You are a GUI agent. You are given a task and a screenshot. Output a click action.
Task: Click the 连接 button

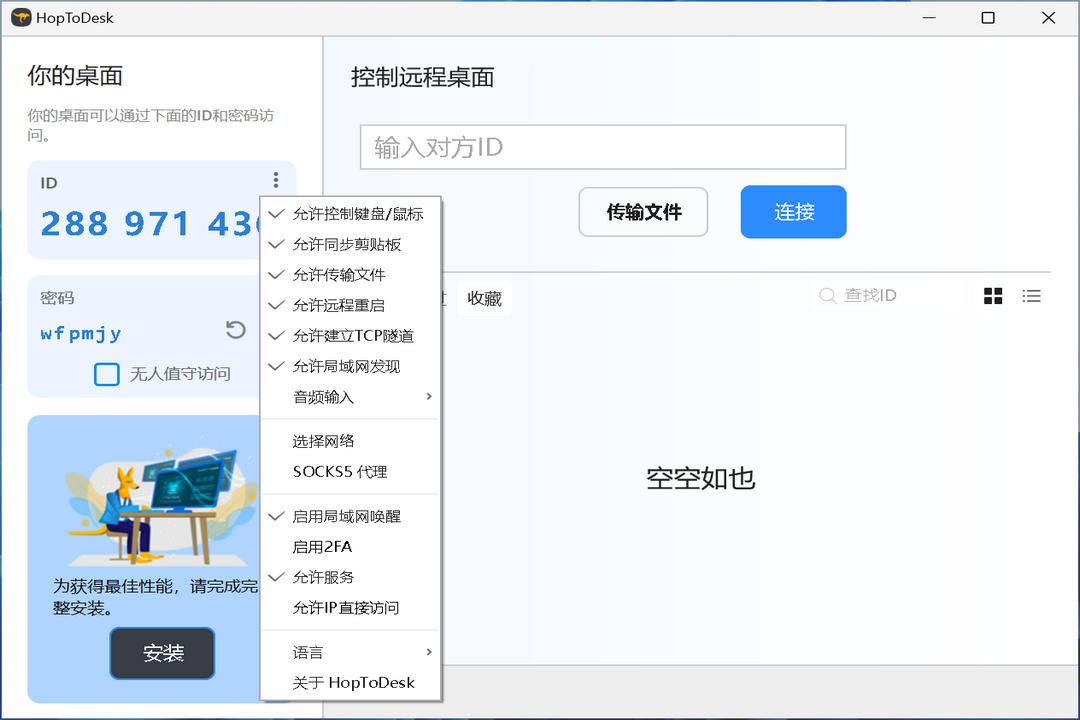click(x=793, y=211)
